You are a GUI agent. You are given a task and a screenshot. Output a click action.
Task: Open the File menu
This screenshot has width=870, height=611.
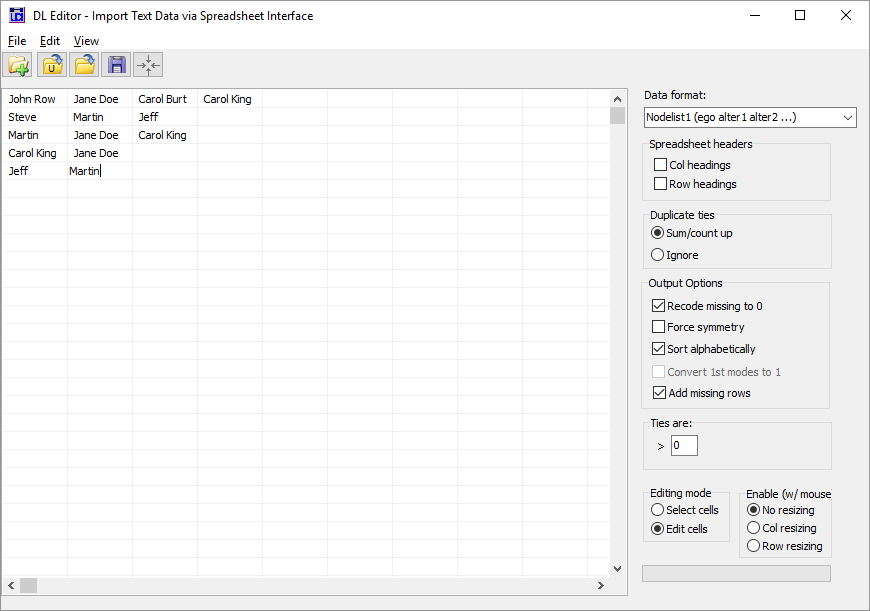pos(17,41)
